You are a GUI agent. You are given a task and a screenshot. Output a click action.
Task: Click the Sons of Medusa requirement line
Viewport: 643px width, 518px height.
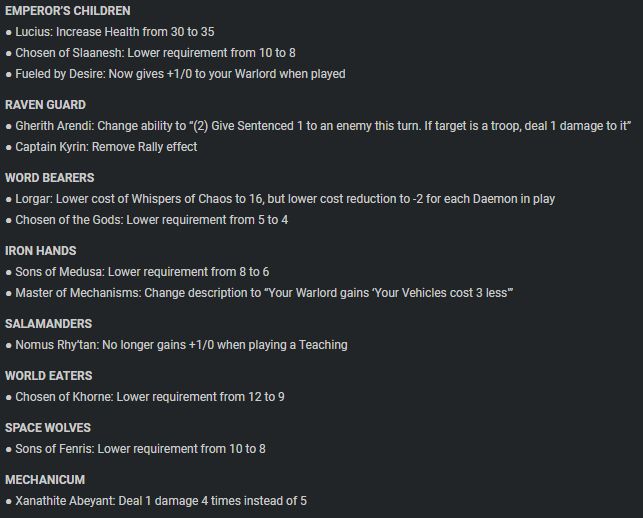[x=141, y=272]
